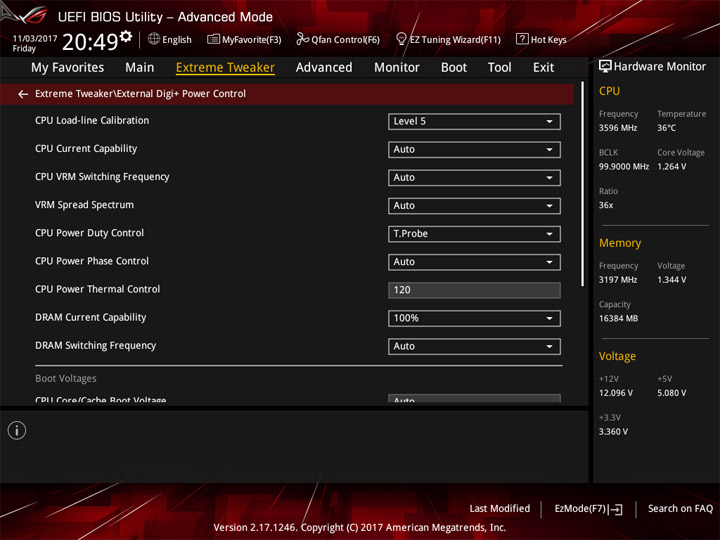This screenshot has width=720, height=540.
Task: Open CPU Power Duty Control dropdown
Action: coord(474,234)
